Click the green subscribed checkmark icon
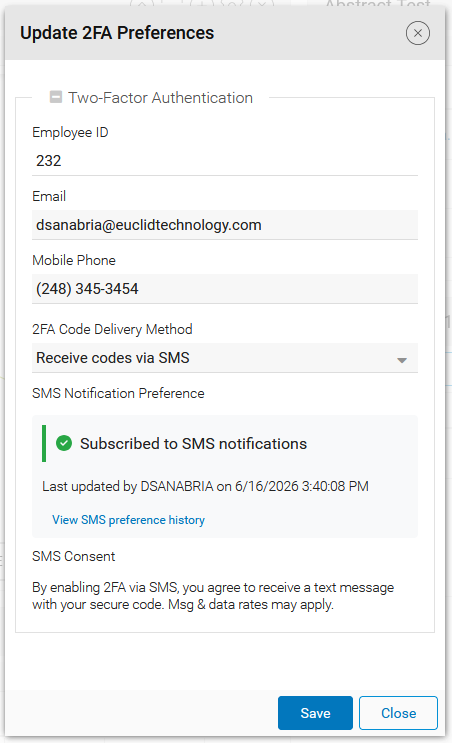 64,444
